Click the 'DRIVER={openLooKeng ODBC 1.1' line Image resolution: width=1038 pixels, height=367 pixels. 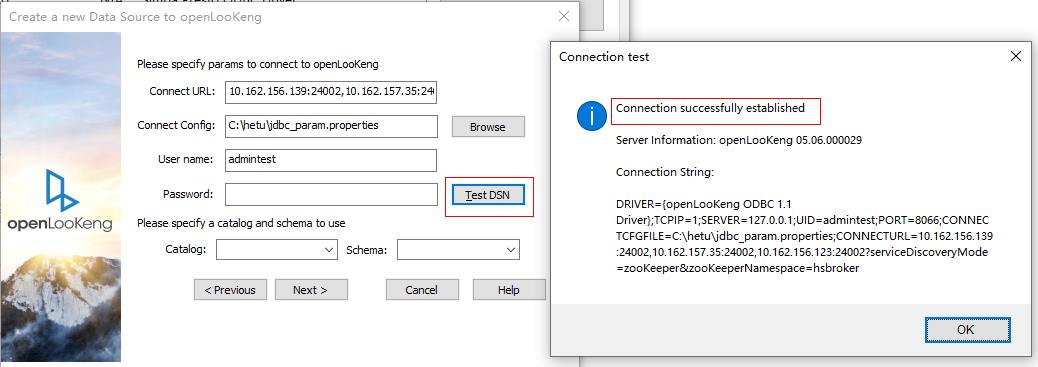(704, 203)
